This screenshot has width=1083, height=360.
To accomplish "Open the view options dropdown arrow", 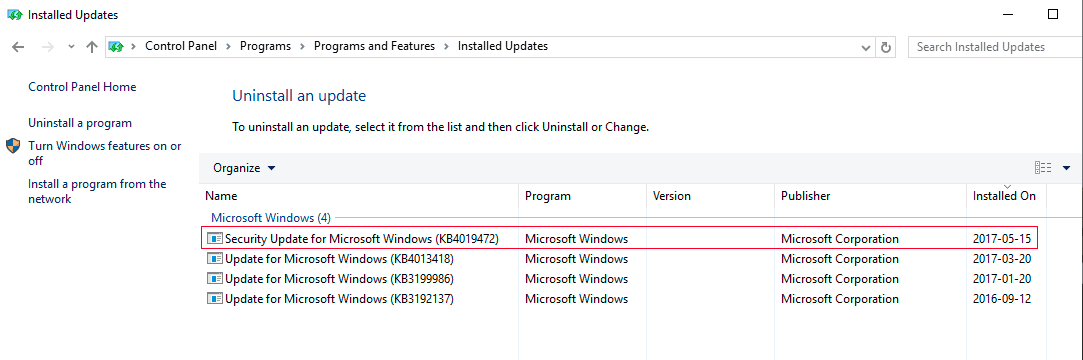I will 1066,168.
